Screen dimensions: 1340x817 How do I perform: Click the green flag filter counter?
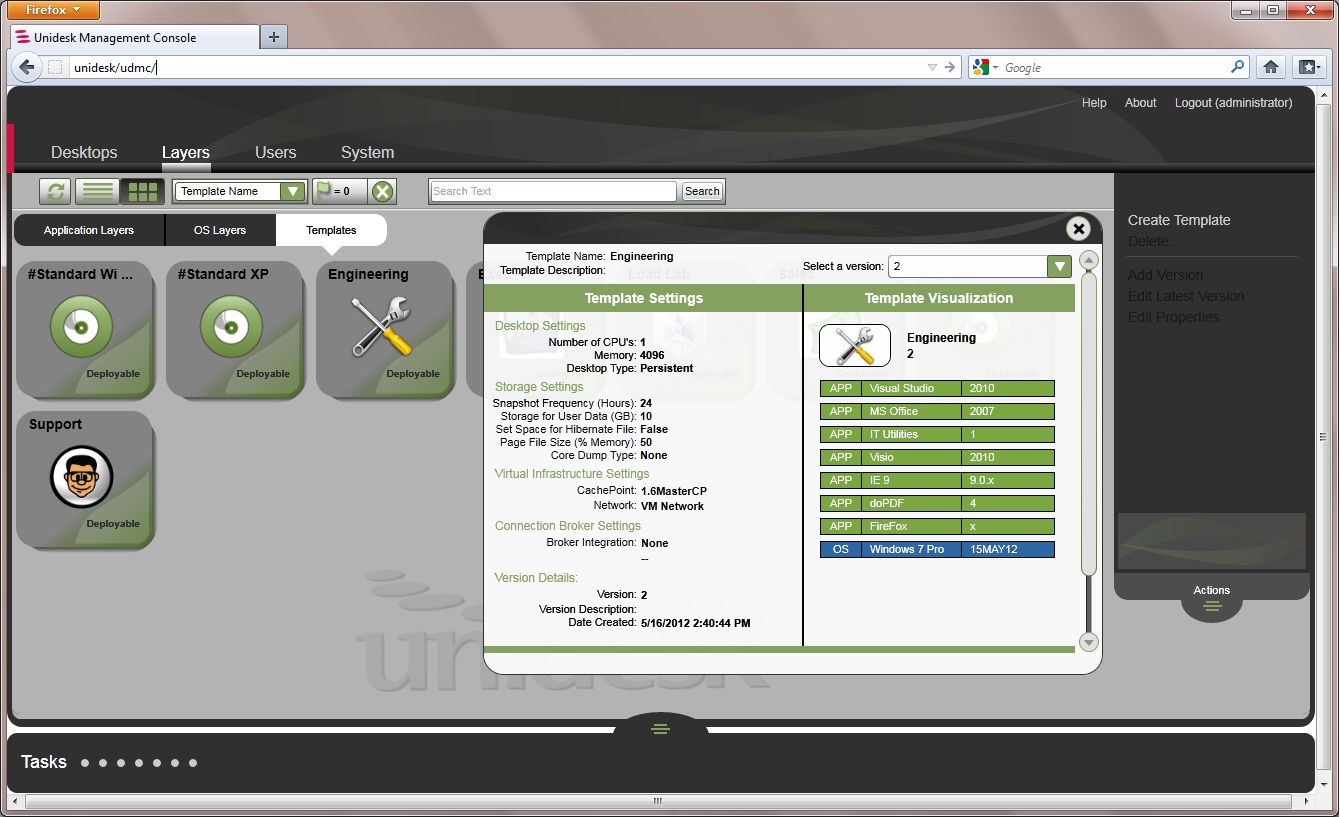(339, 191)
